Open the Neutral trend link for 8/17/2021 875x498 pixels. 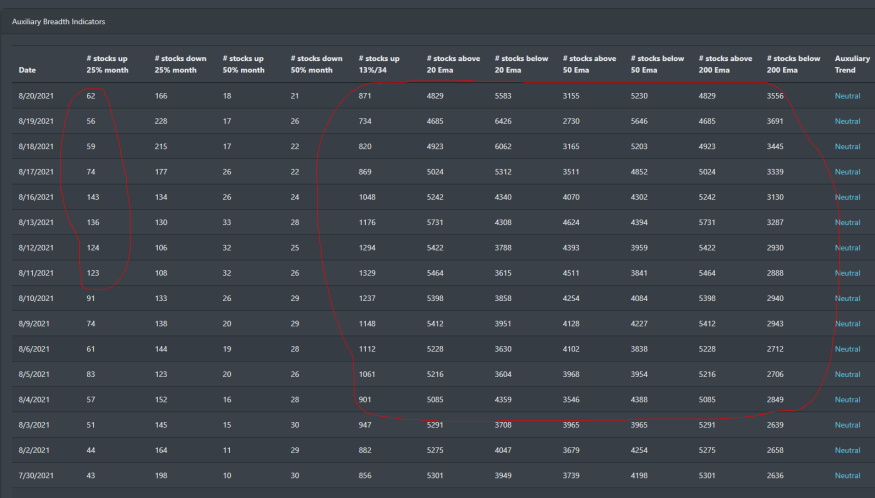(847, 172)
